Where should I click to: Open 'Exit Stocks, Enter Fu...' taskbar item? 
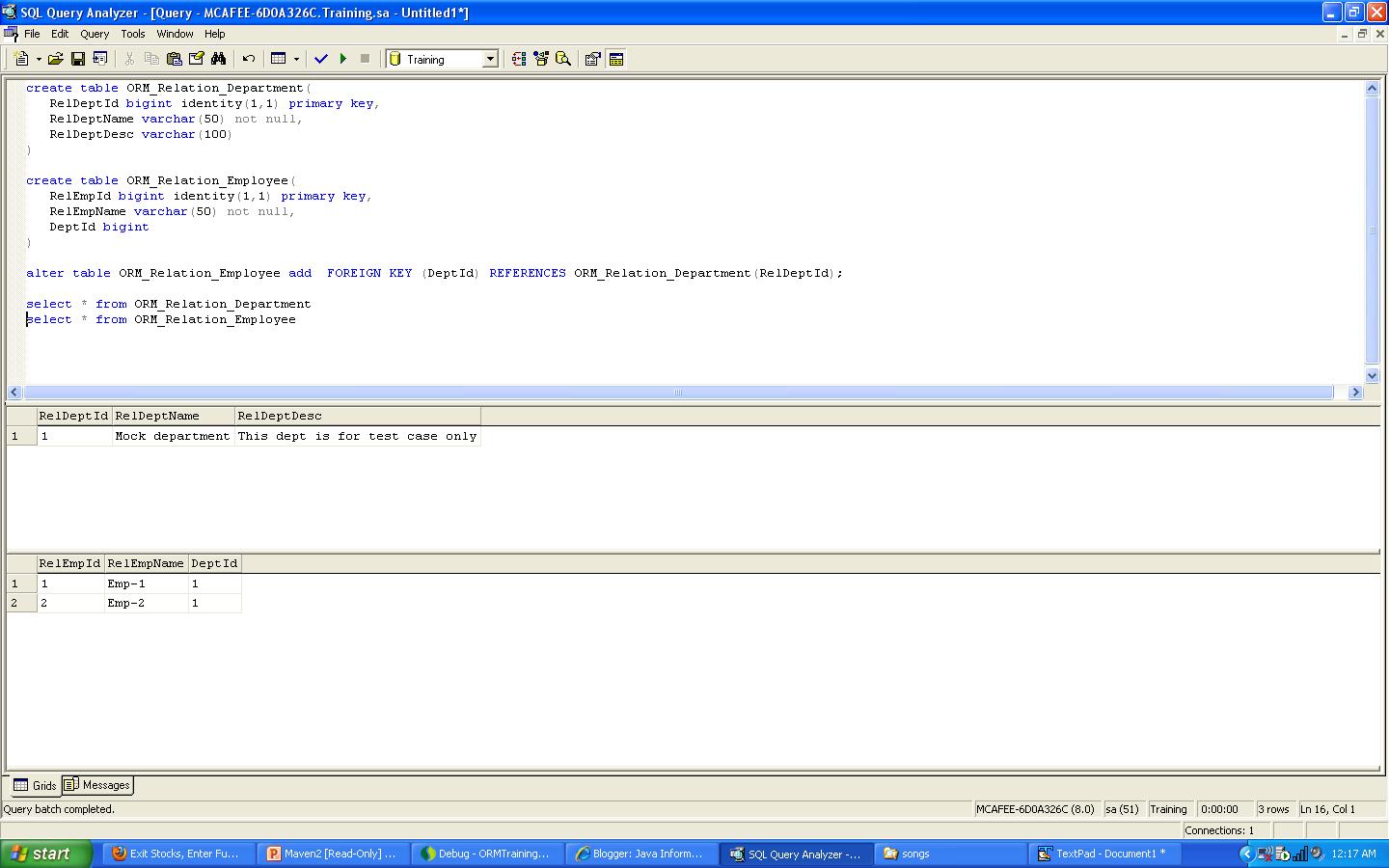(x=177, y=854)
